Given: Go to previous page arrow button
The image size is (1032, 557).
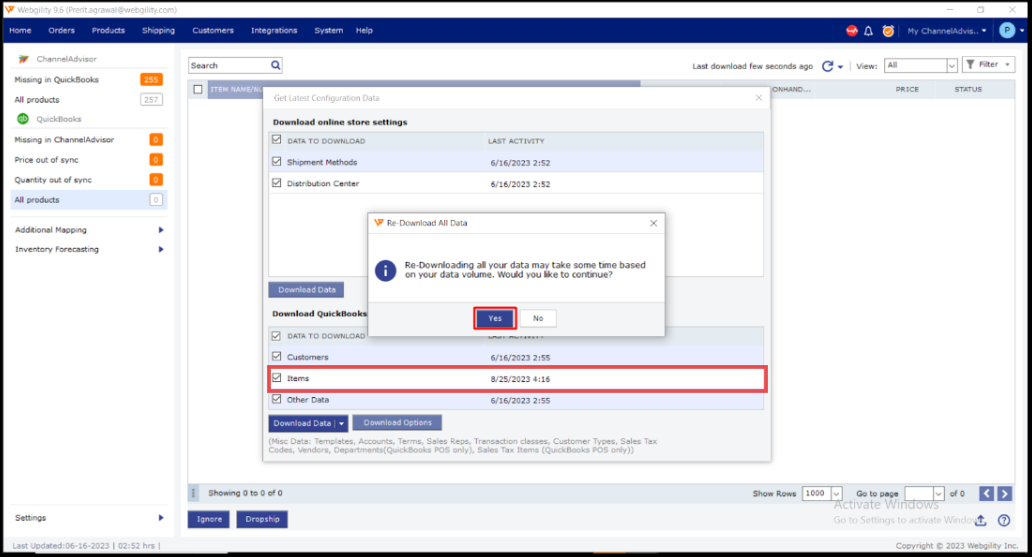Looking at the screenshot, I should point(986,493).
